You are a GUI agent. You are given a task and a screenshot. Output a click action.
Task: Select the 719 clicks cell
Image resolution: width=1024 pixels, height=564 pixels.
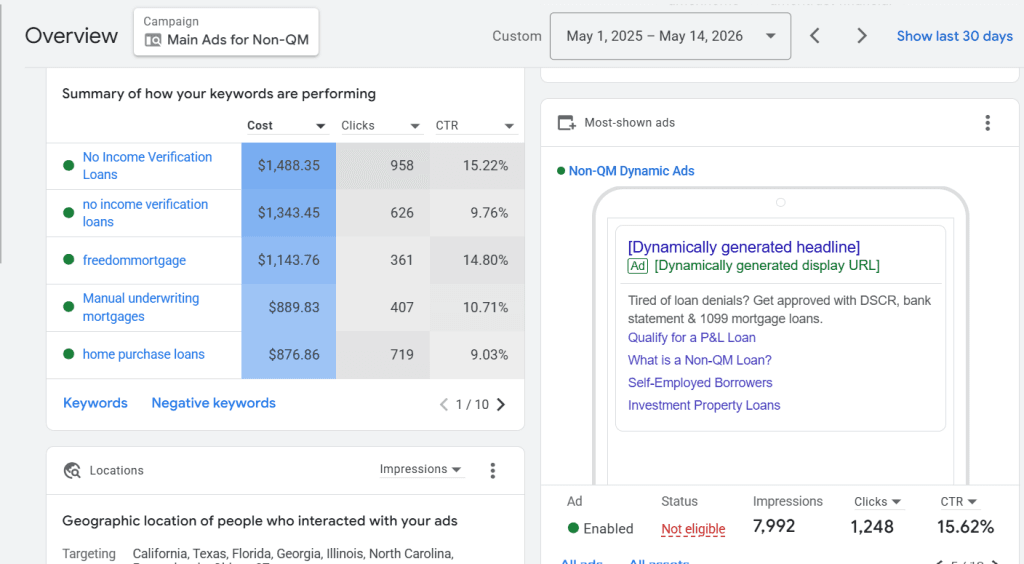pos(383,354)
